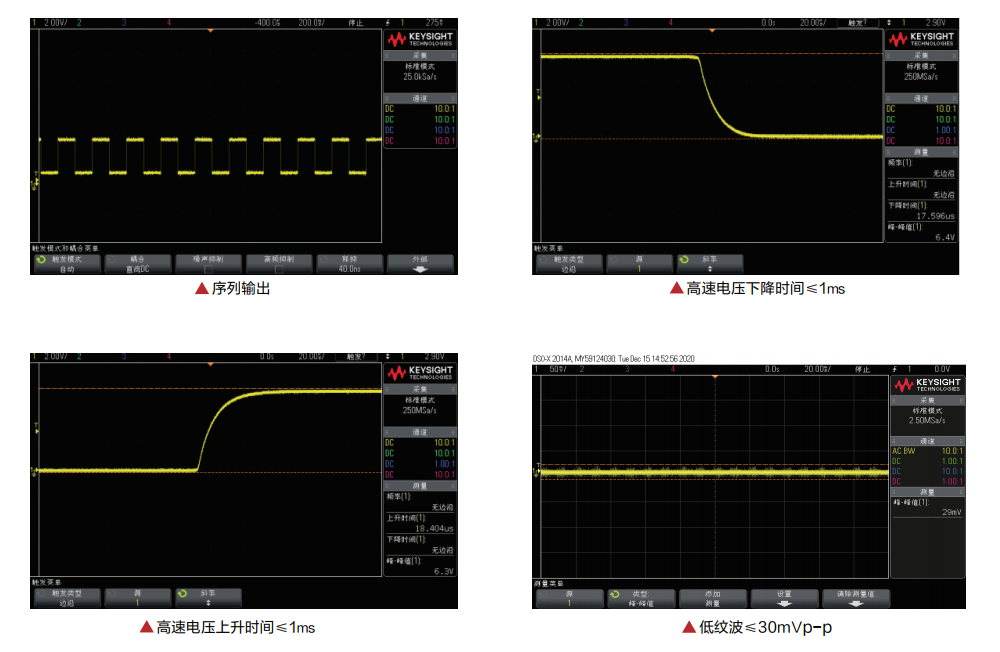Click 下降时间 17.596us measurement readout
This screenshot has height=652, width=1000.
click(x=921, y=210)
